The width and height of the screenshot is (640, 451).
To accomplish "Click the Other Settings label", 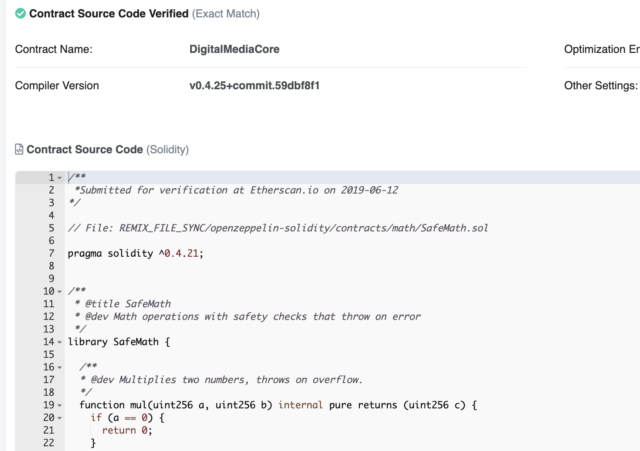I will pyautogui.click(x=601, y=85).
